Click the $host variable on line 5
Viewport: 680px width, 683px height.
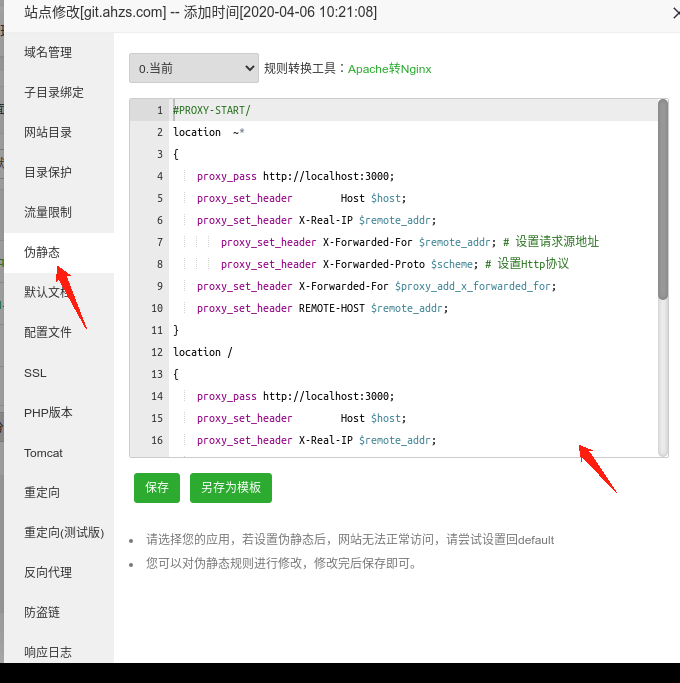(x=386, y=198)
